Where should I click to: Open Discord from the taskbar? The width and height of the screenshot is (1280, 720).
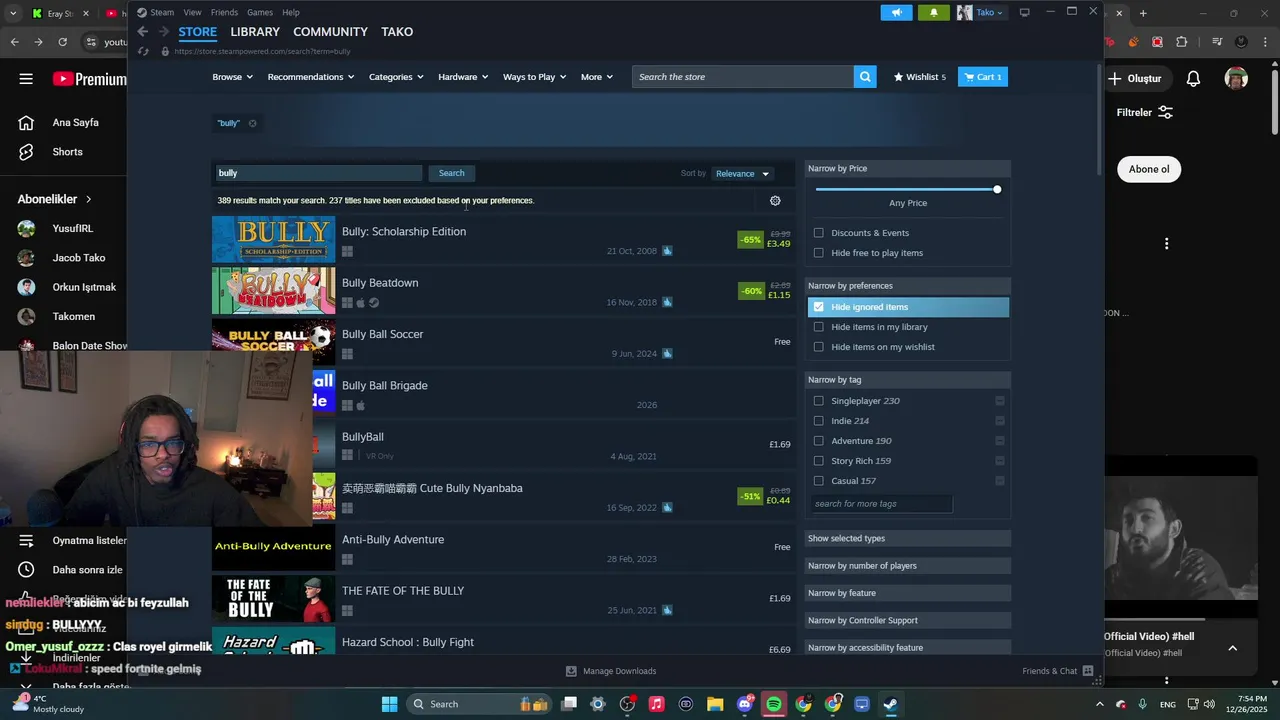pos(744,704)
